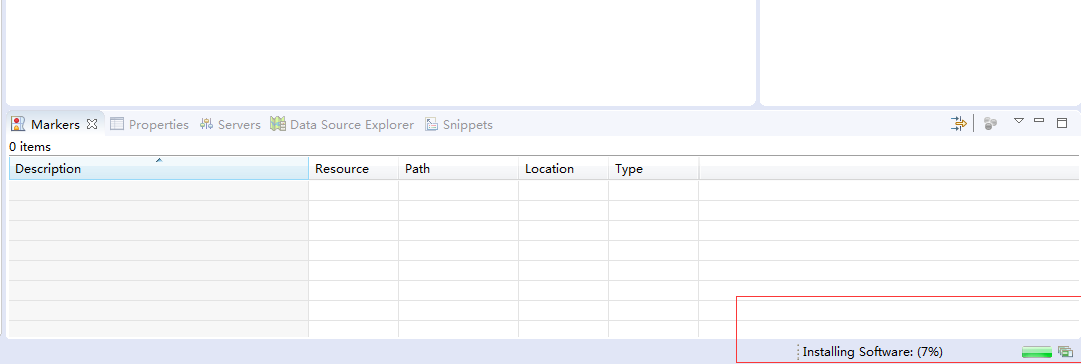Open the Markers View Menu triangle

pyautogui.click(x=1019, y=121)
